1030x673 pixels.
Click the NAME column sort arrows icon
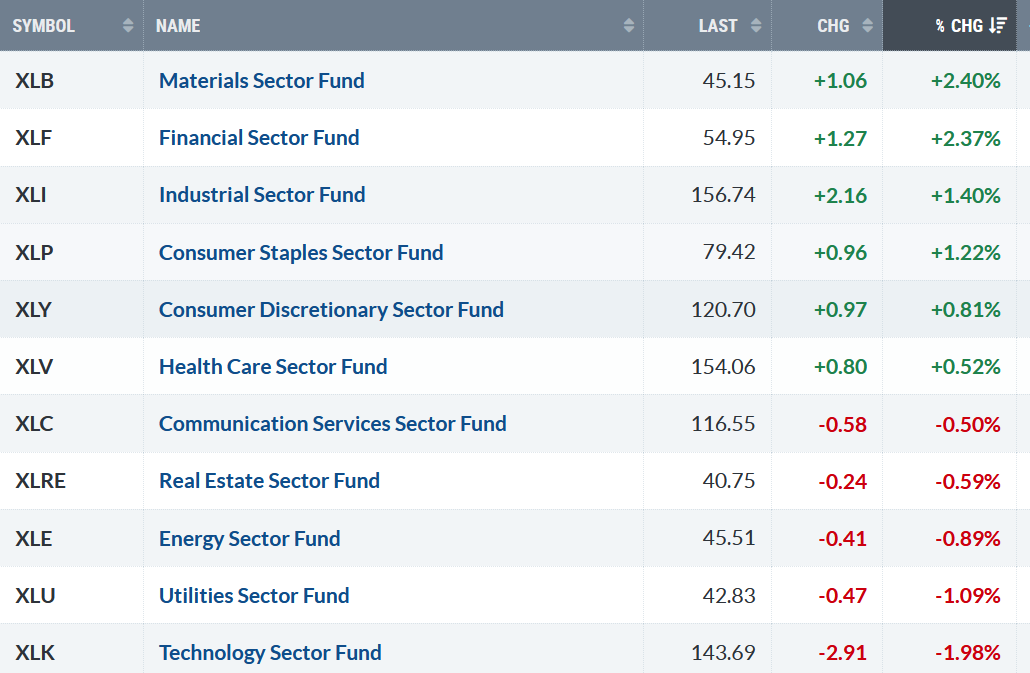pos(628,26)
